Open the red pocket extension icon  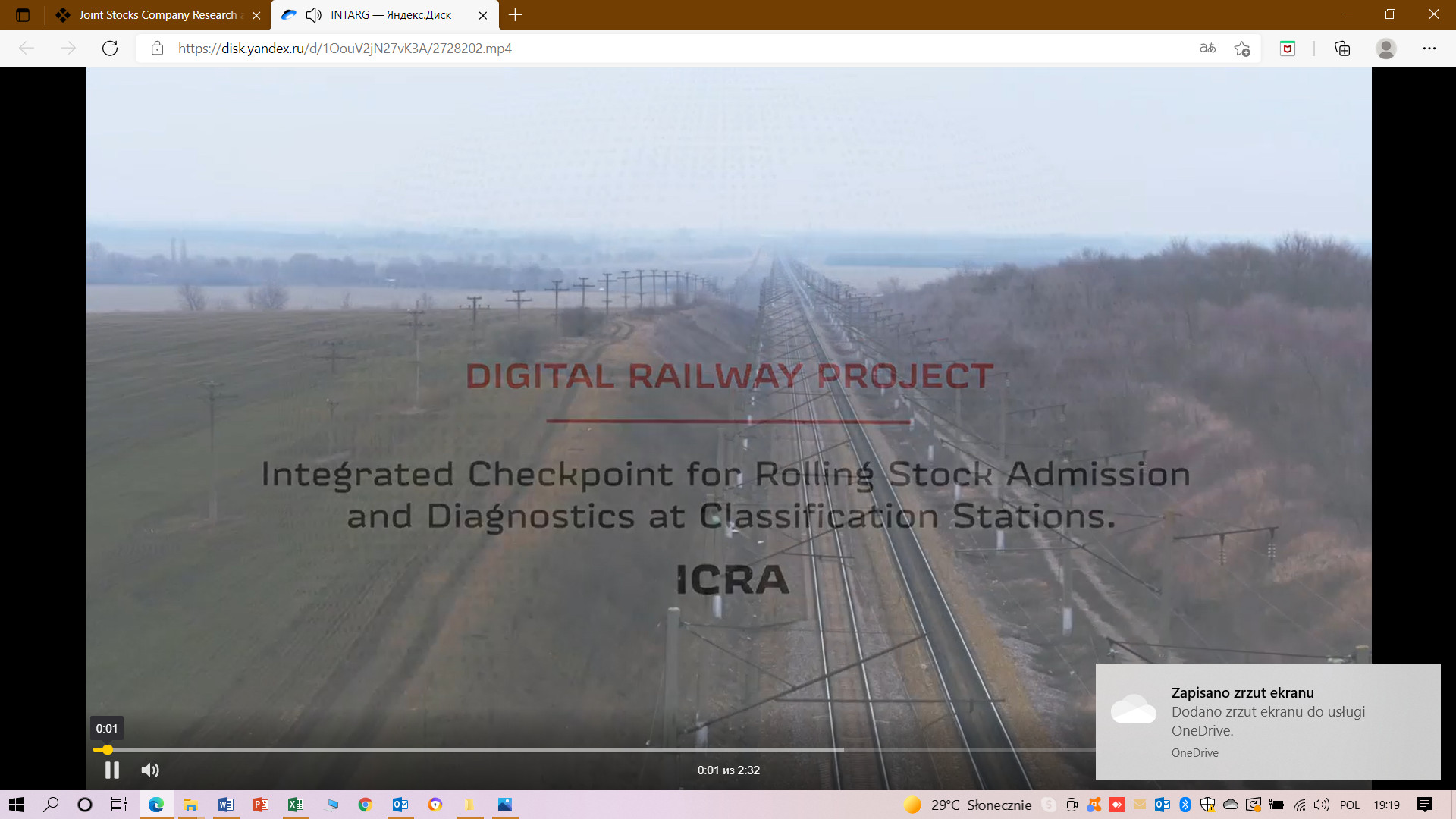click(1287, 49)
